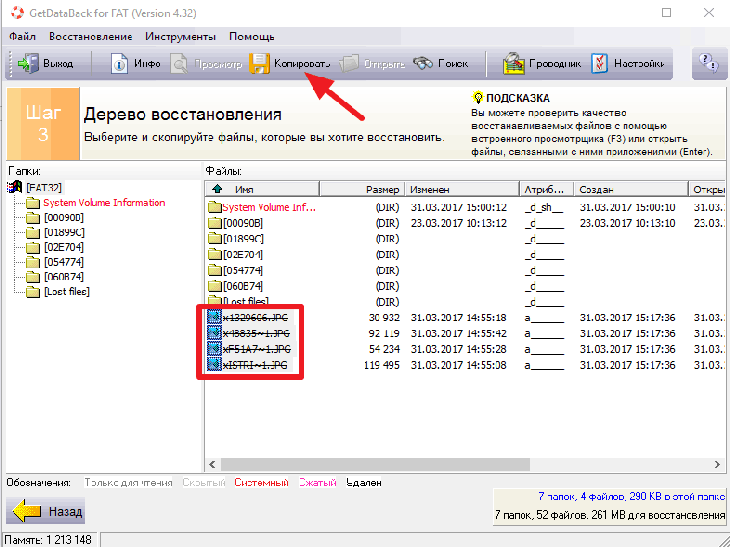Select the x43835~1.JPG file icon
The height and width of the screenshot is (547, 730).
click(x=214, y=333)
